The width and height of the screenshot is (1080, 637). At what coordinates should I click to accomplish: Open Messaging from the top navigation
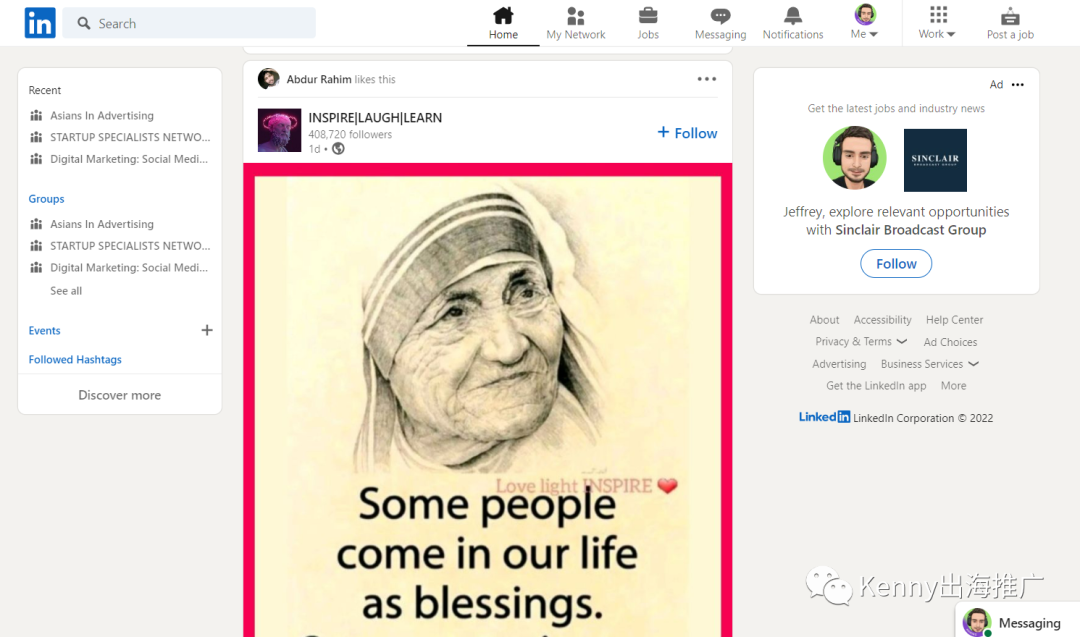720,23
